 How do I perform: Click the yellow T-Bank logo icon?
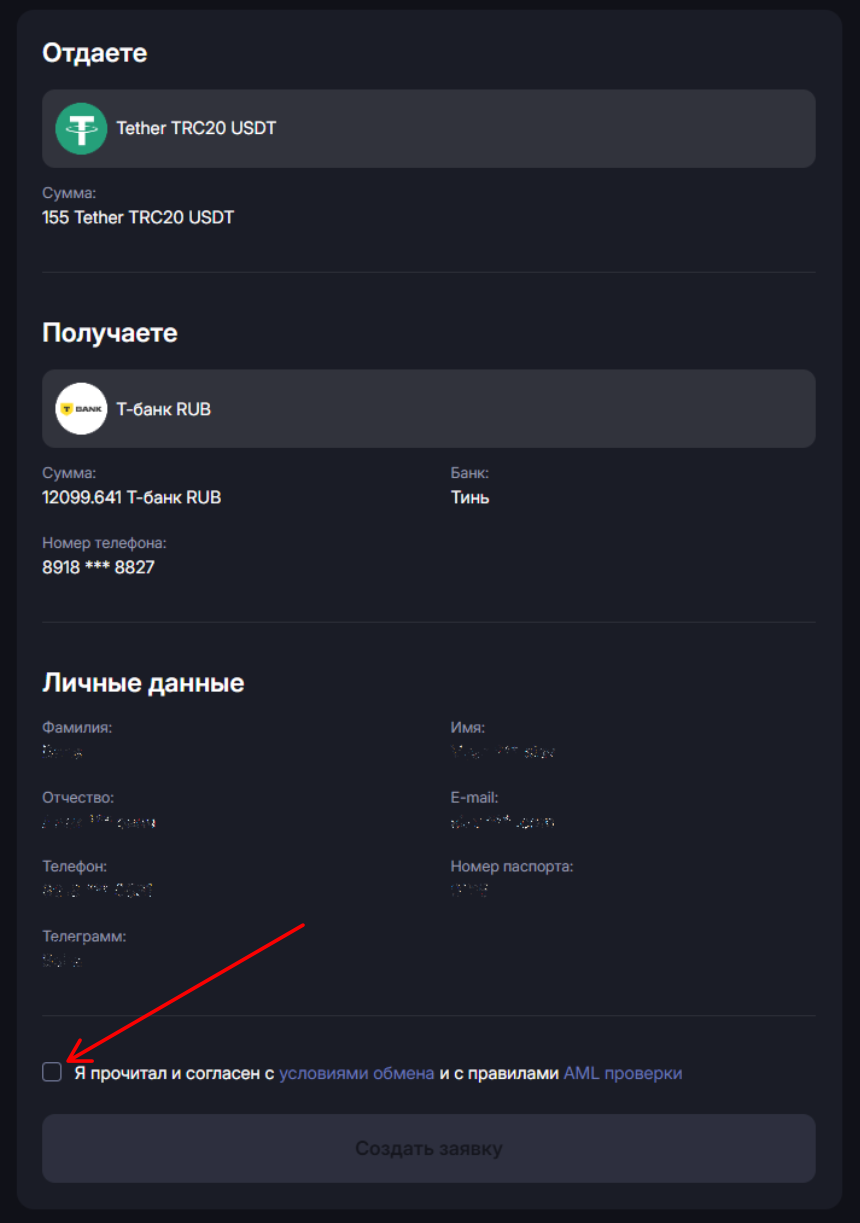click(x=81, y=409)
